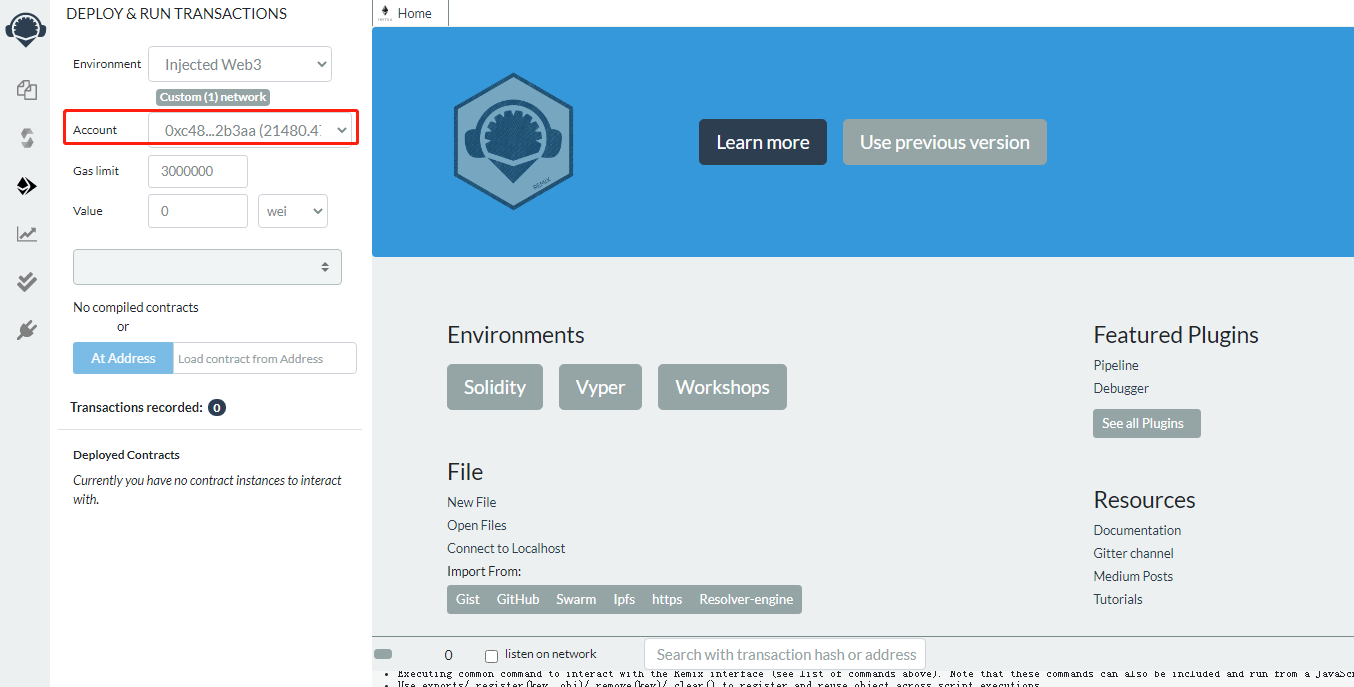Open Environment dropdown Injected Web3
1354x687 pixels.
(240, 64)
